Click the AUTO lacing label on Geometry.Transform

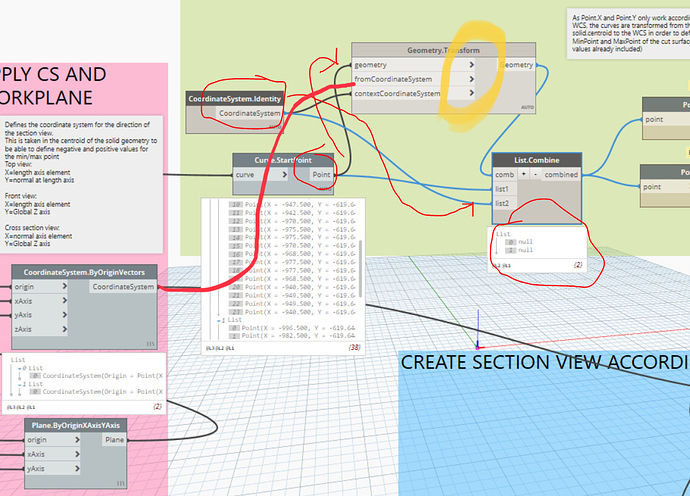[527, 107]
